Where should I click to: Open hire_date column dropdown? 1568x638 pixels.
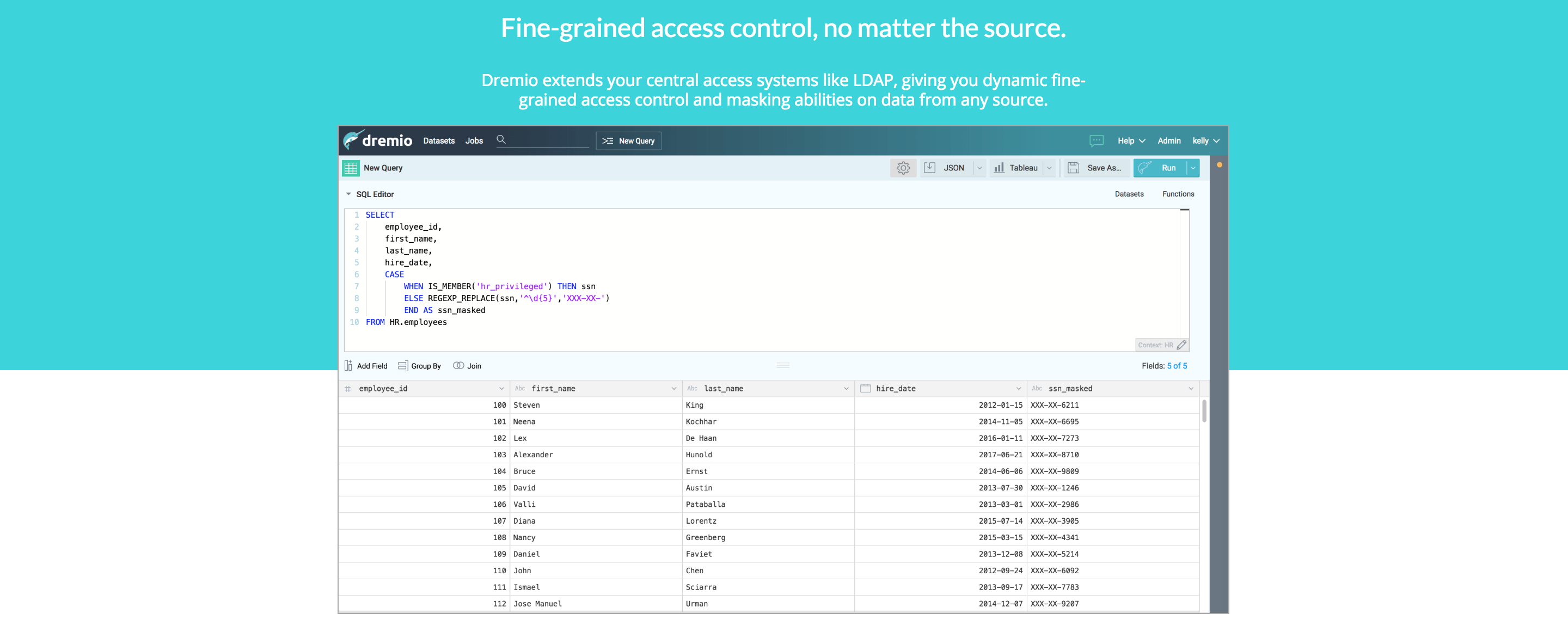click(x=1018, y=388)
